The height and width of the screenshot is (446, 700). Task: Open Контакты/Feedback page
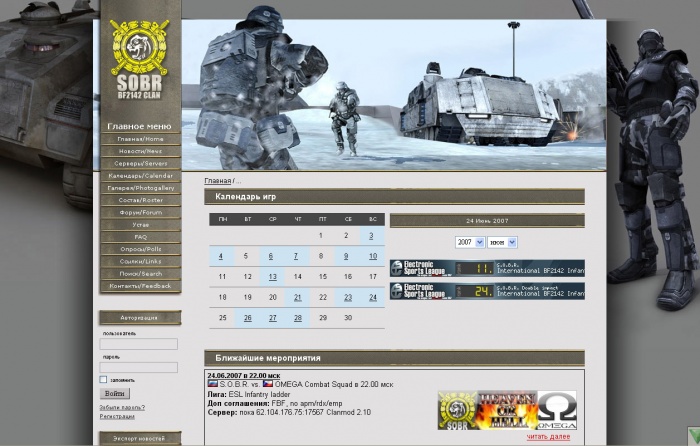click(141, 286)
